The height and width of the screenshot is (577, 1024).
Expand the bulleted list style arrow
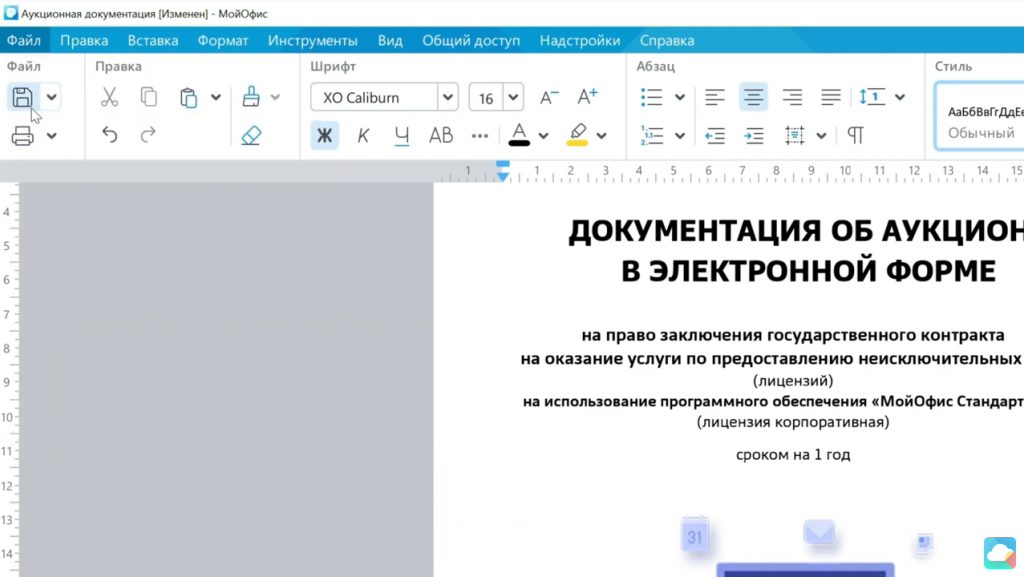point(680,98)
